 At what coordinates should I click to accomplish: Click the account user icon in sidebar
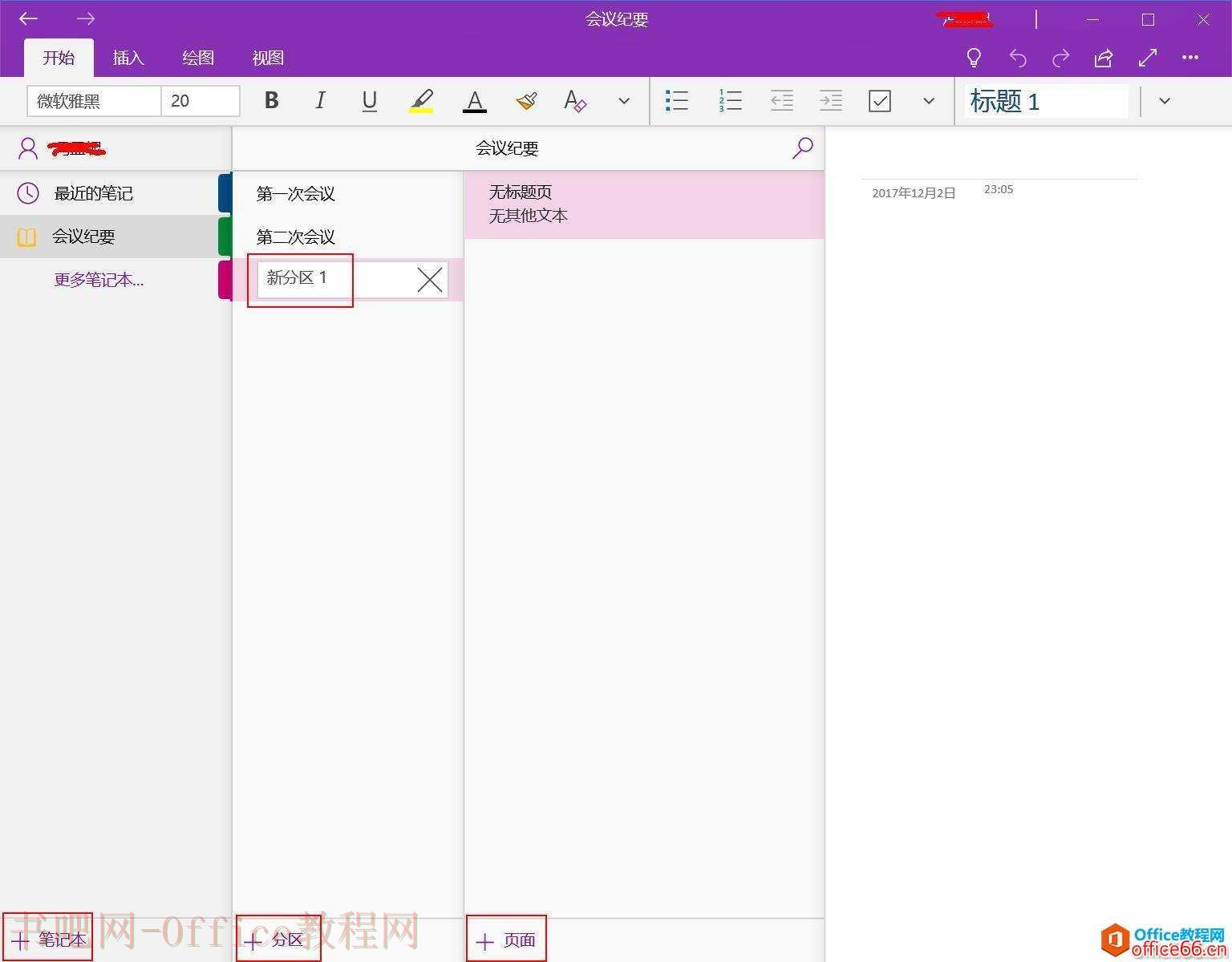(28, 148)
